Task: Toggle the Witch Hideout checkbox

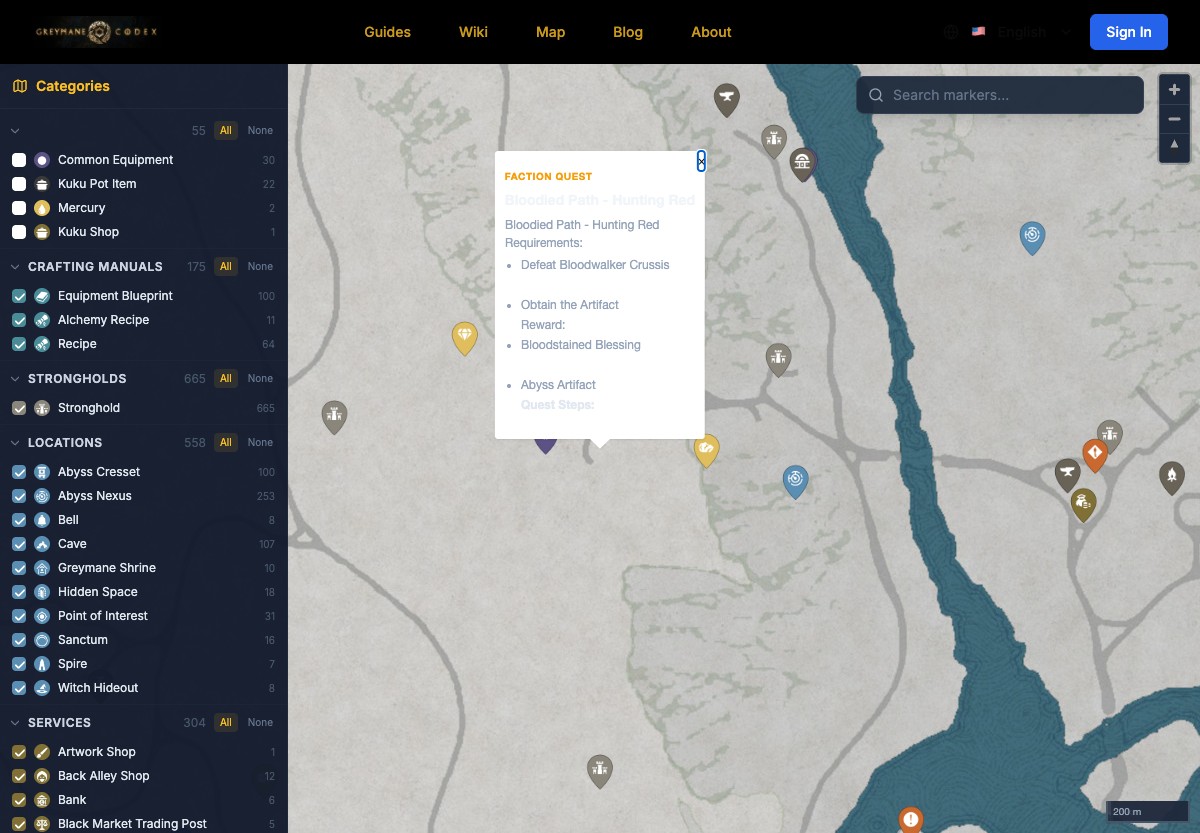Action: (x=19, y=688)
